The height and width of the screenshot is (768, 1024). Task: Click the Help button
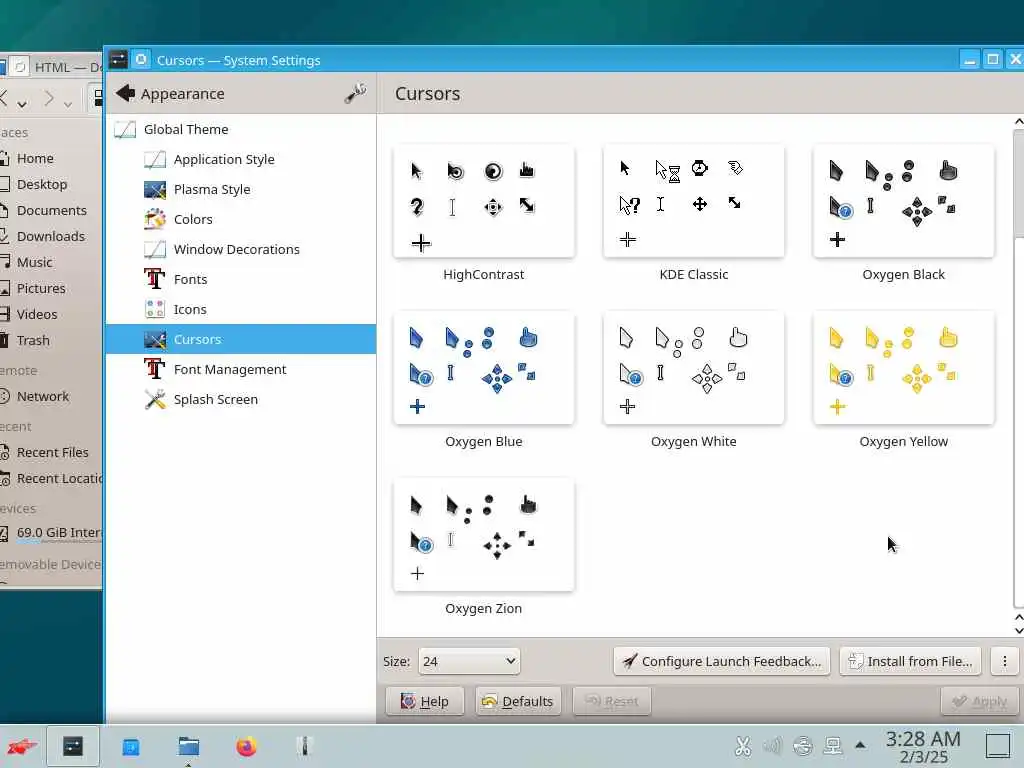[424, 701]
